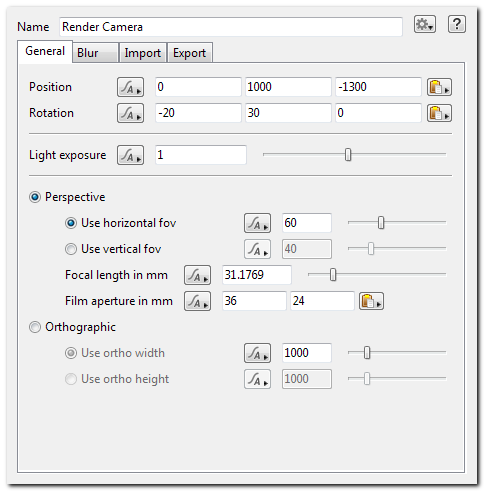Open the help question mark icon
Viewport: 484px width, 491px height.
pos(456,24)
